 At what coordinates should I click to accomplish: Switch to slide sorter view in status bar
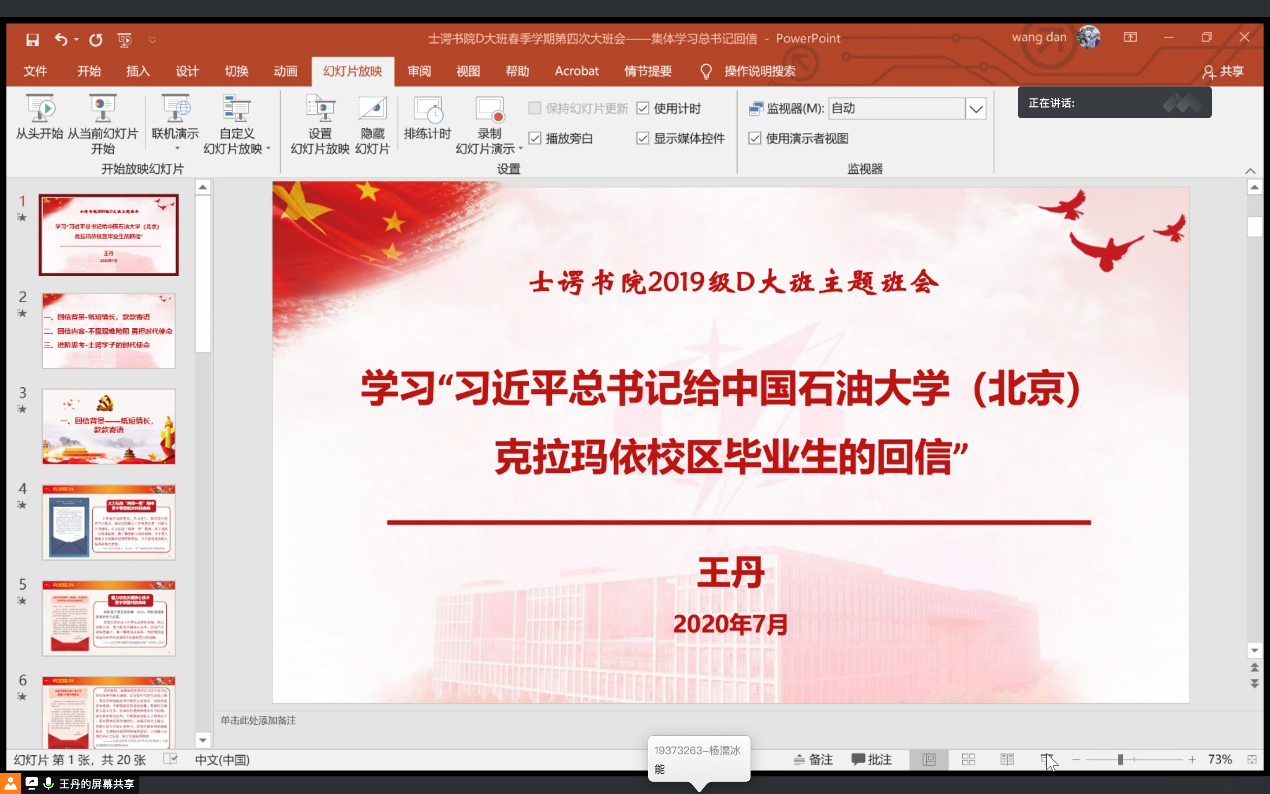(968, 760)
